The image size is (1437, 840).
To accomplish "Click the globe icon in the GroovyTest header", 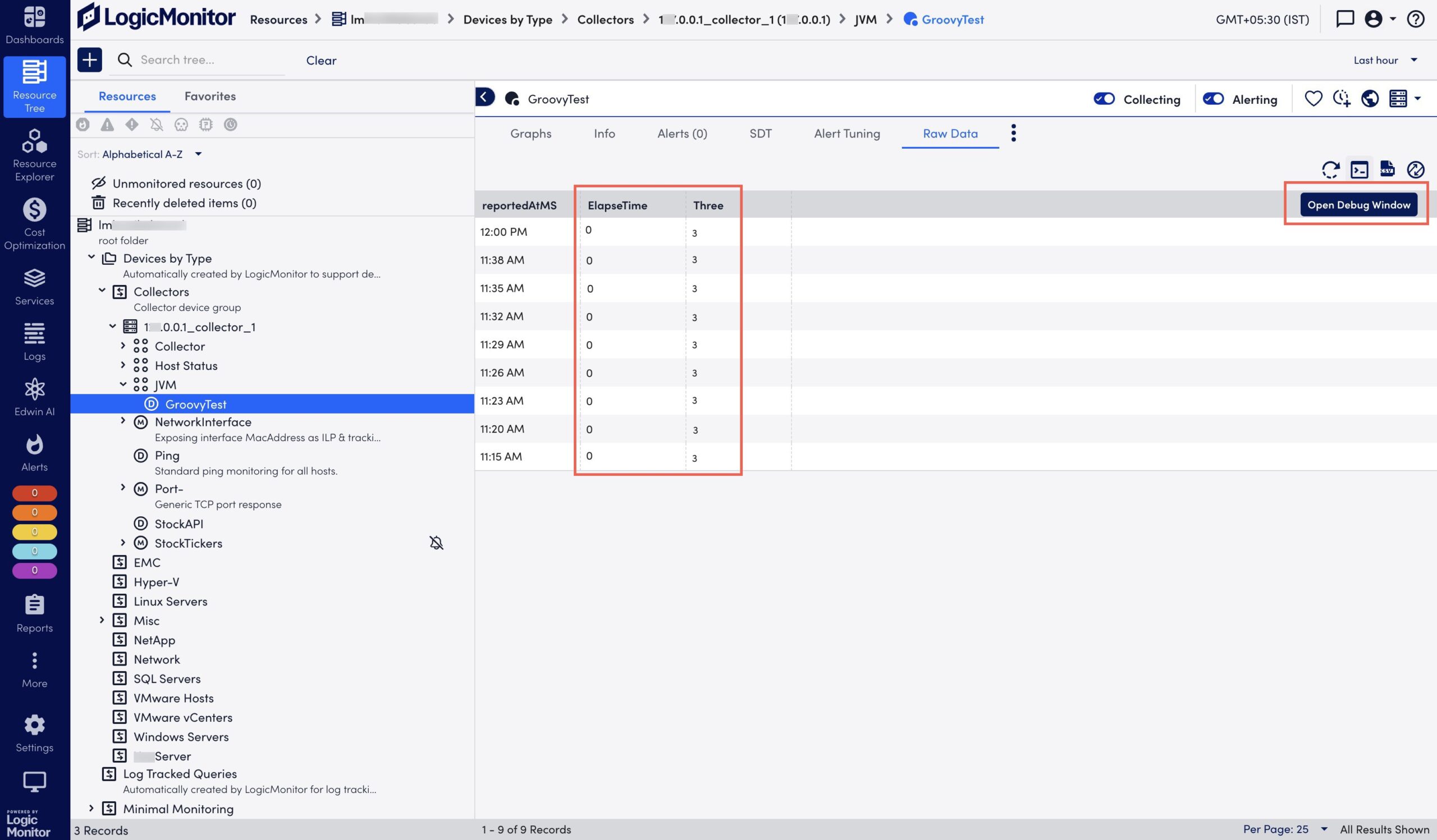I will click(x=1369, y=99).
